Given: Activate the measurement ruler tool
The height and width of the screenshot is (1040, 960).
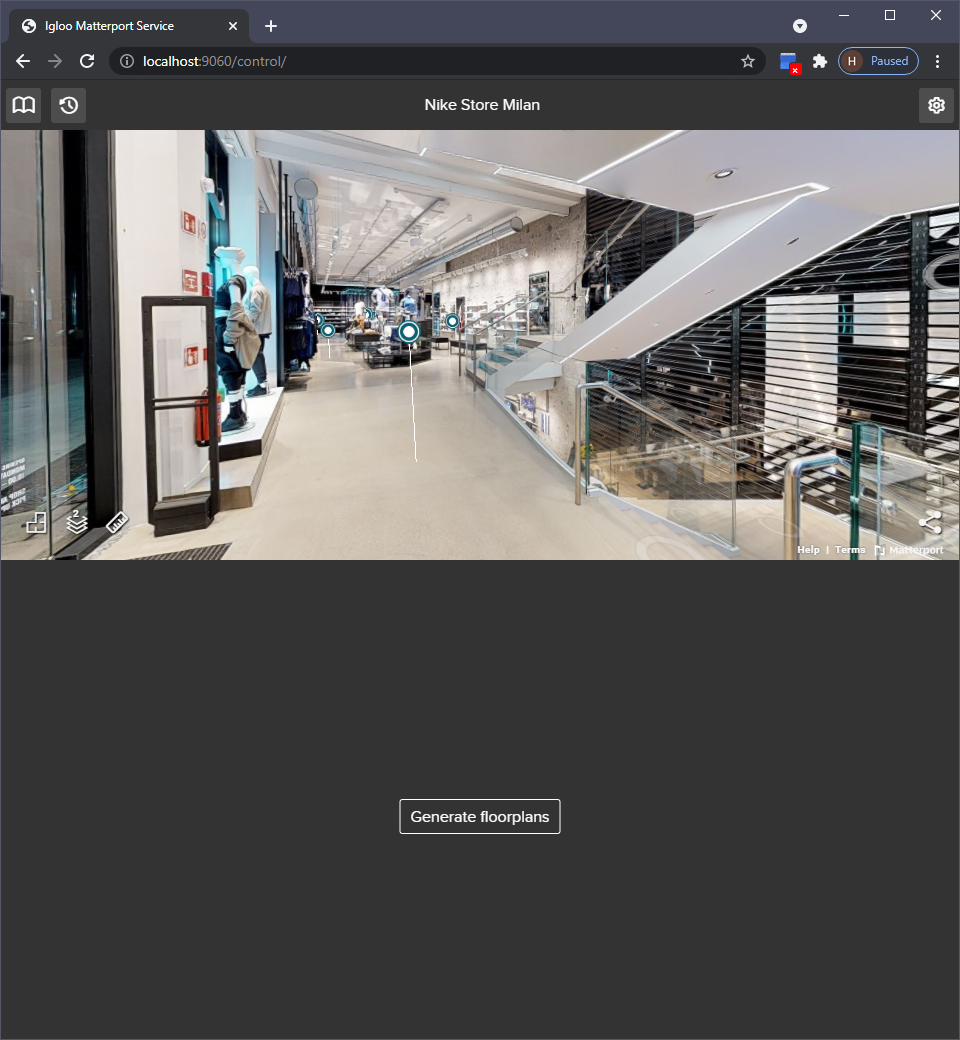Looking at the screenshot, I should (x=117, y=522).
